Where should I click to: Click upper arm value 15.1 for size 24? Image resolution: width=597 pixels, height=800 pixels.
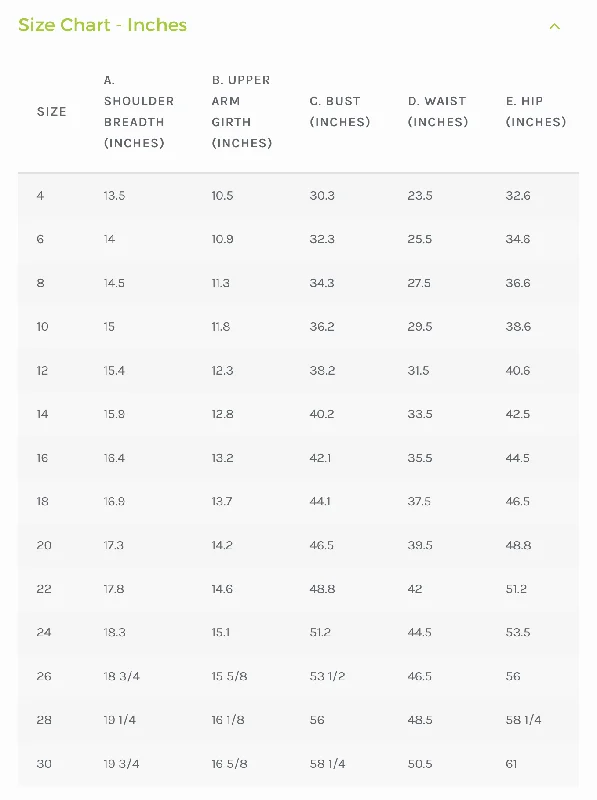coord(221,632)
